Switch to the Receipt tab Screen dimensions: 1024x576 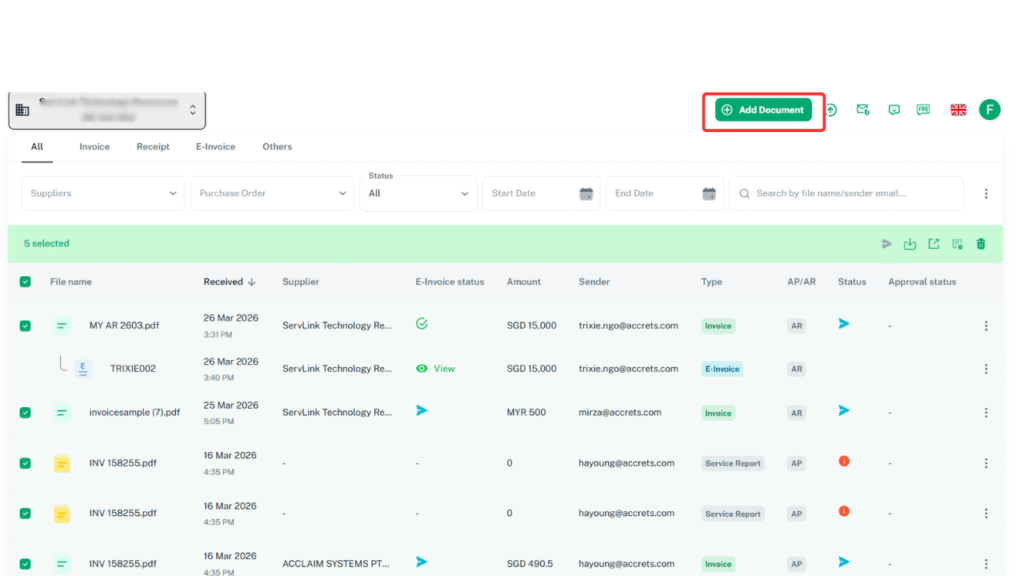pyautogui.click(x=153, y=147)
